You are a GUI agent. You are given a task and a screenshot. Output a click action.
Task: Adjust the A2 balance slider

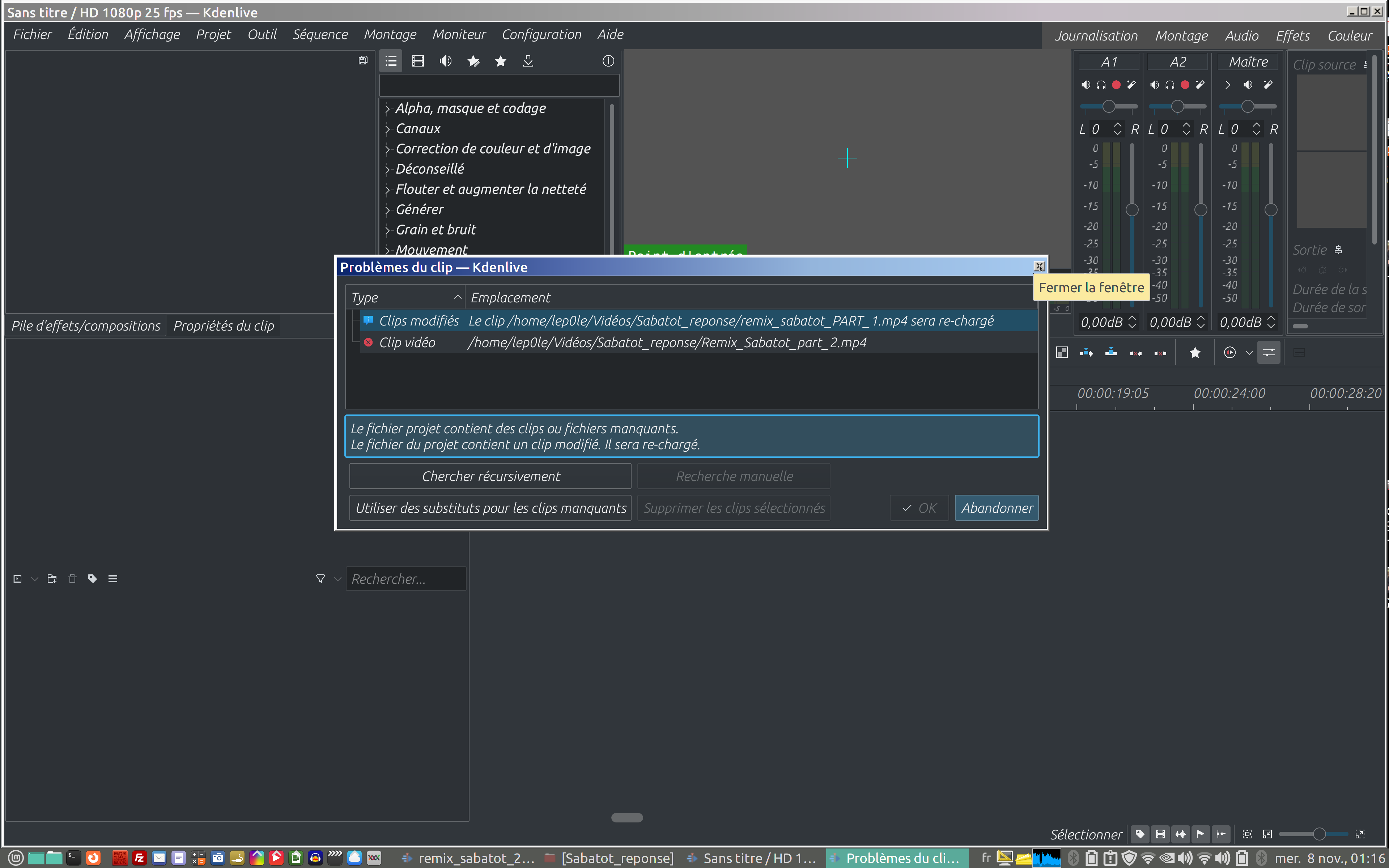pyautogui.click(x=1177, y=107)
